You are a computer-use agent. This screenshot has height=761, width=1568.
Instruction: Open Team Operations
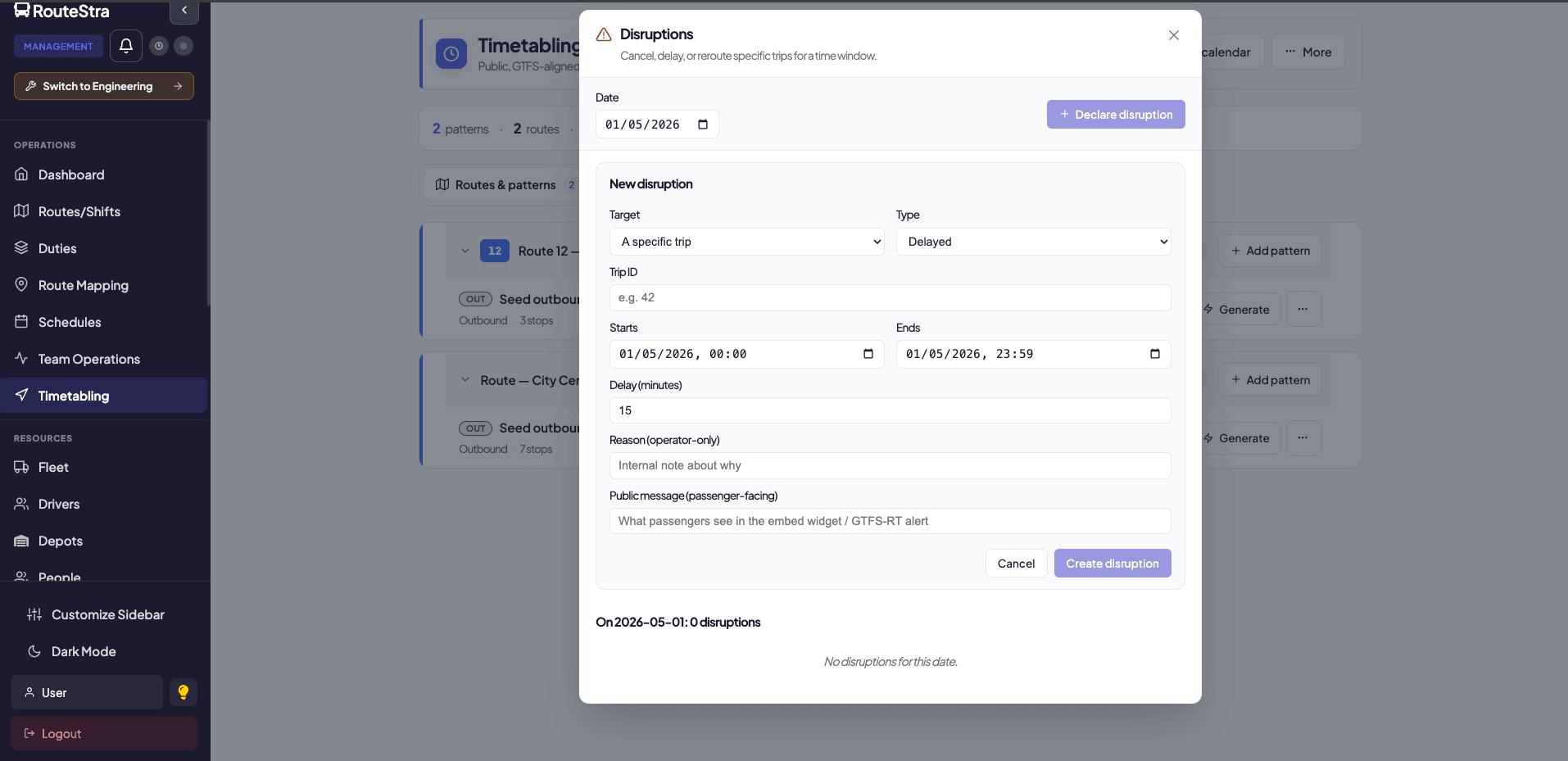(x=104, y=359)
